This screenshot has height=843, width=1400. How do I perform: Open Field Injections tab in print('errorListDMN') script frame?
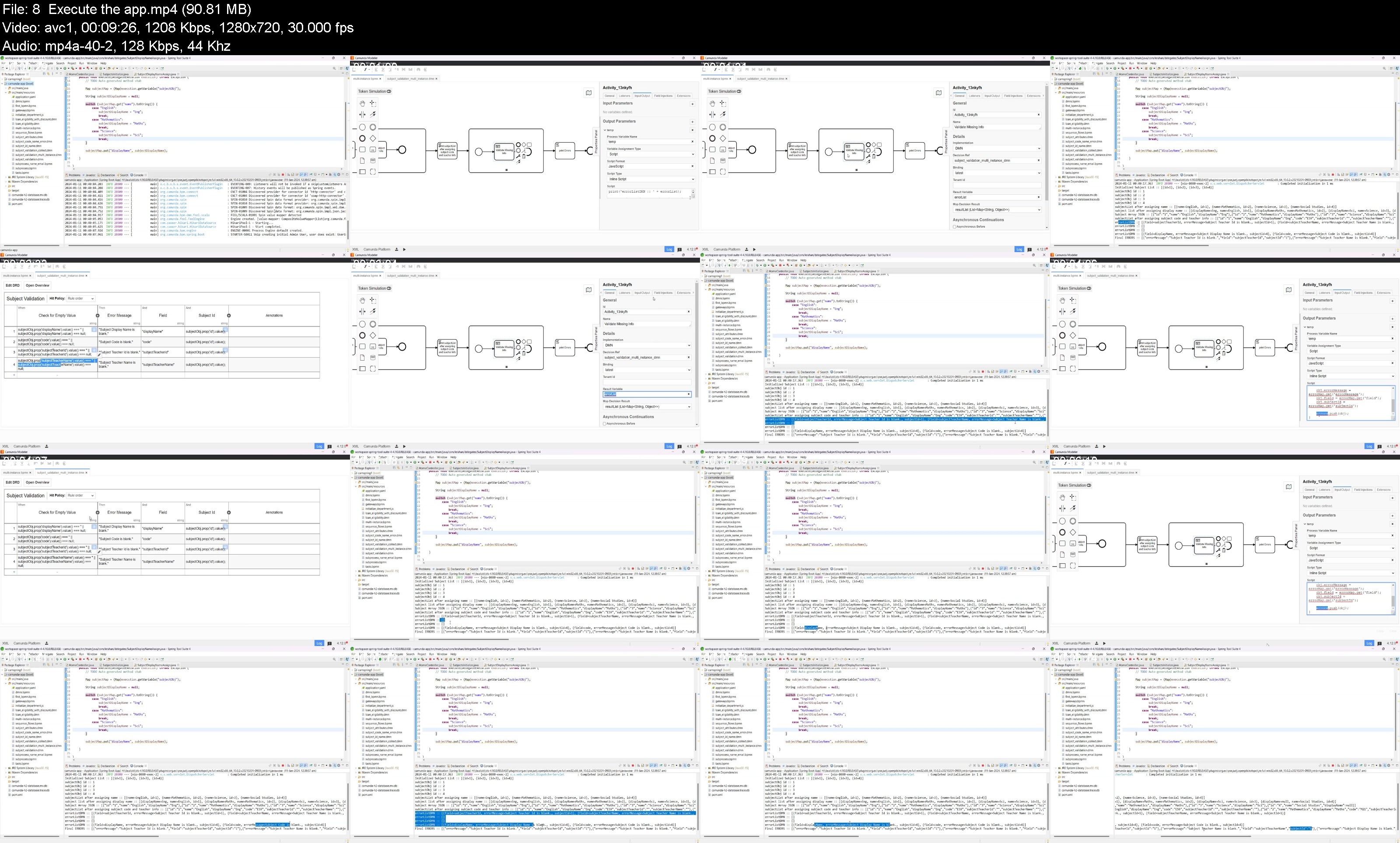tap(663, 96)
